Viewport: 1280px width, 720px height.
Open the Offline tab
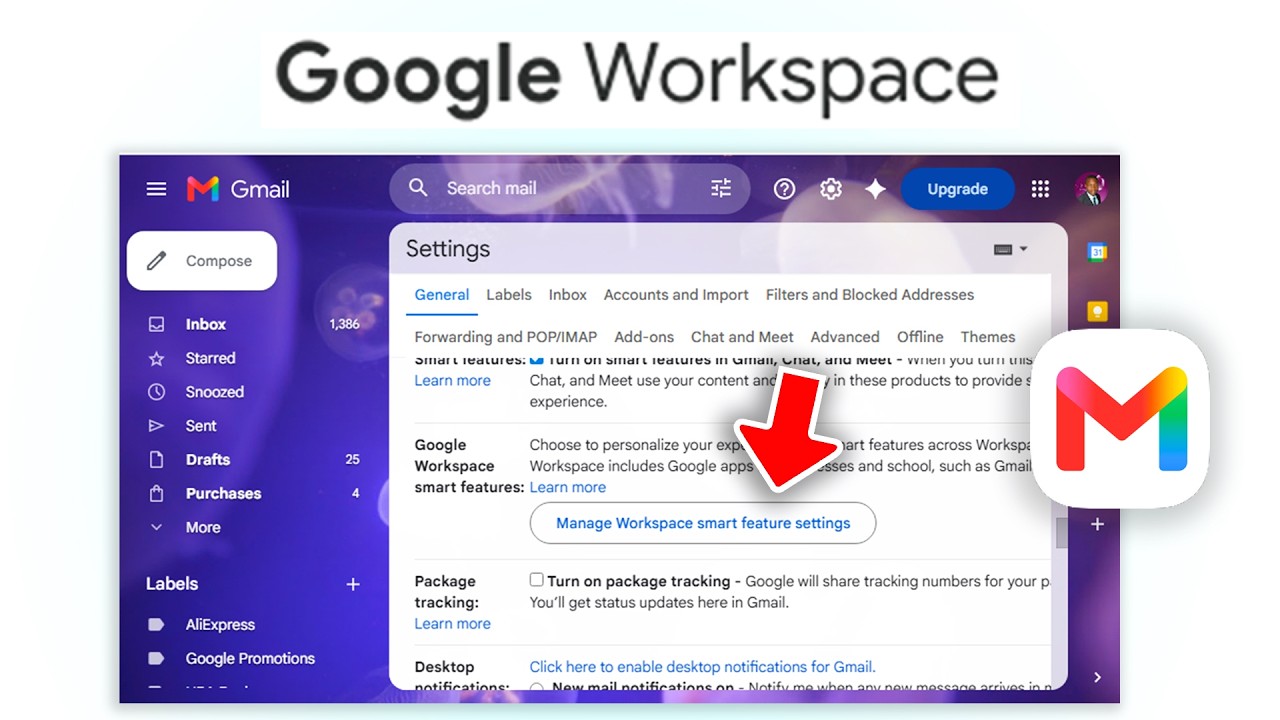click(x=920, y=337)
